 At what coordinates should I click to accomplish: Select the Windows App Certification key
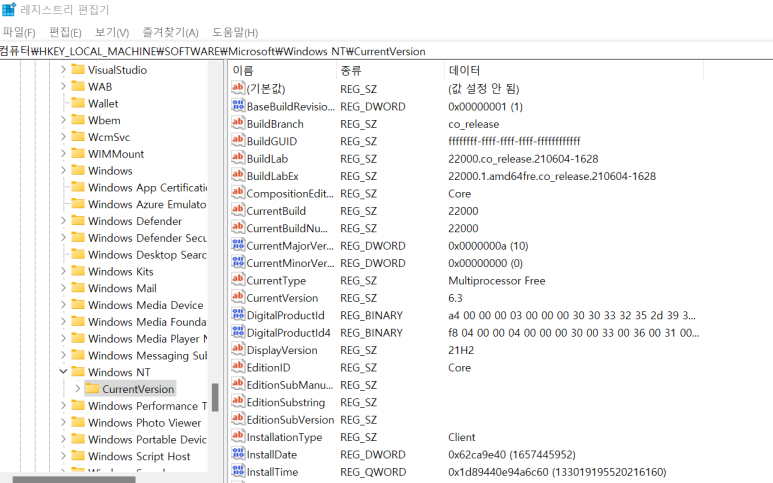pyautogui.click(x=147, y=187)
